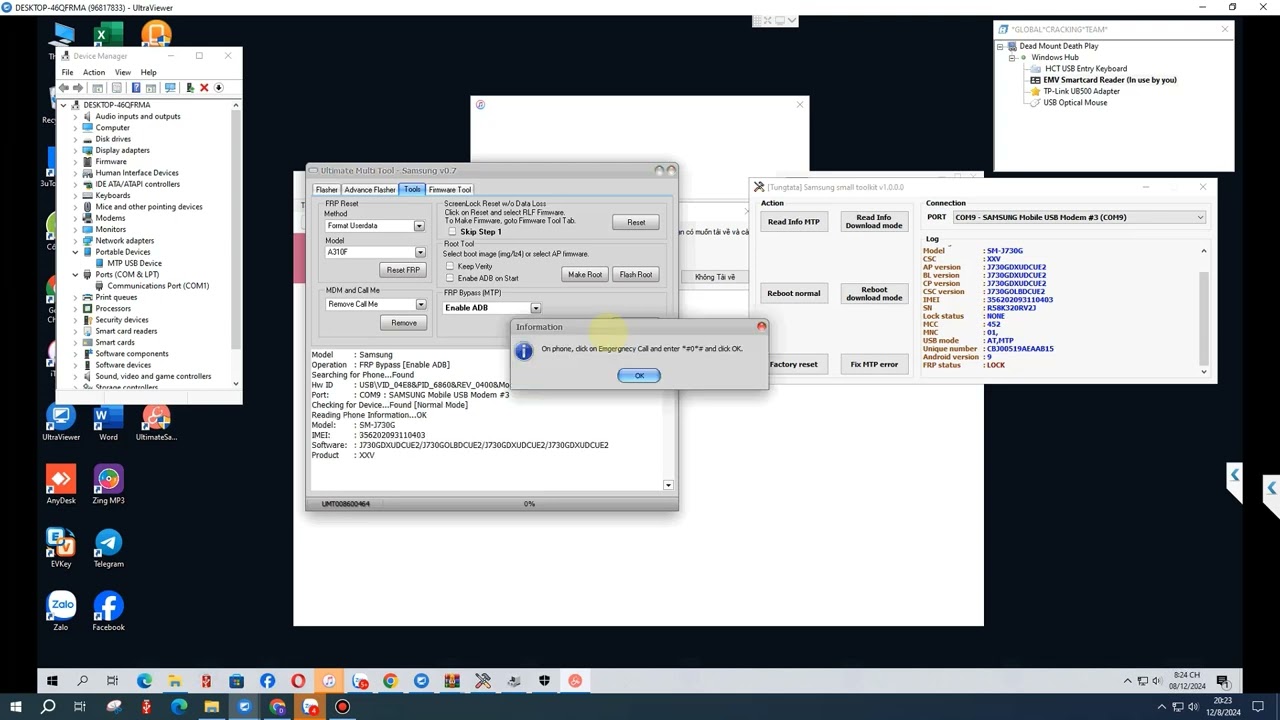Click the Make Root button

(585, 275)
